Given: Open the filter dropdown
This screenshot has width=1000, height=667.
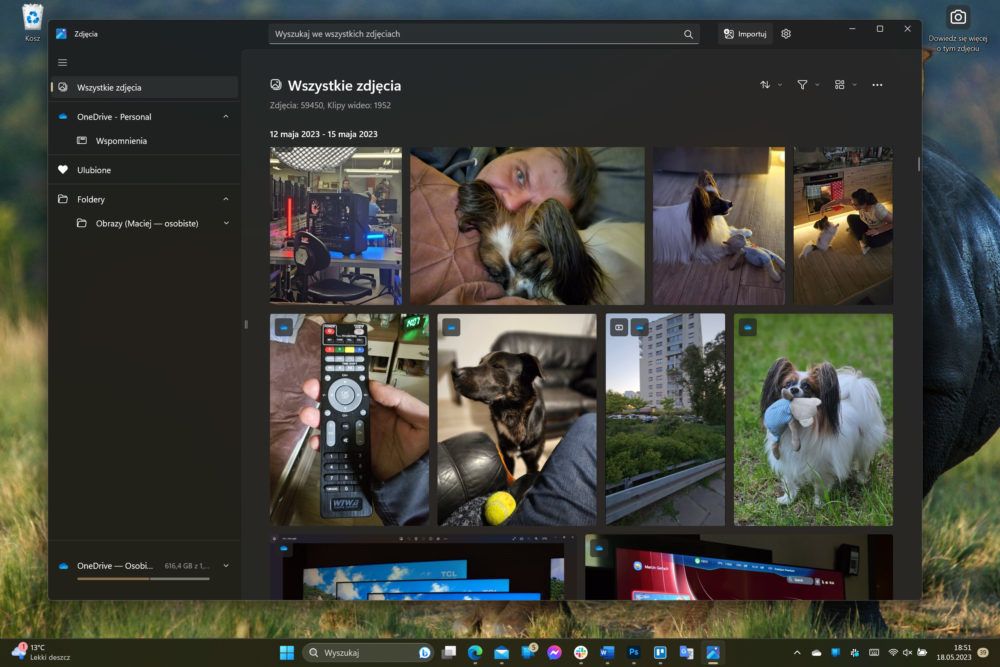Looking at the screenshot, I should [x=807, y=85].
